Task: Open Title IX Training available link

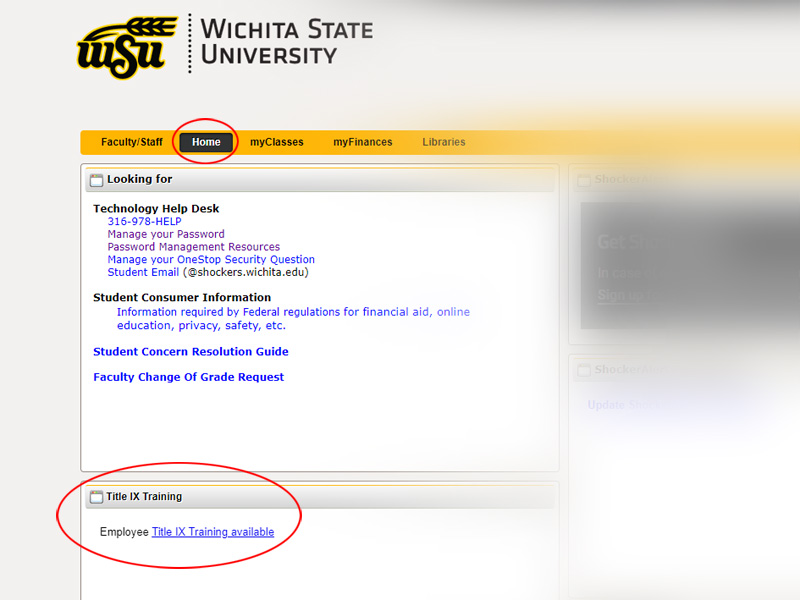Action: point(213,532)
